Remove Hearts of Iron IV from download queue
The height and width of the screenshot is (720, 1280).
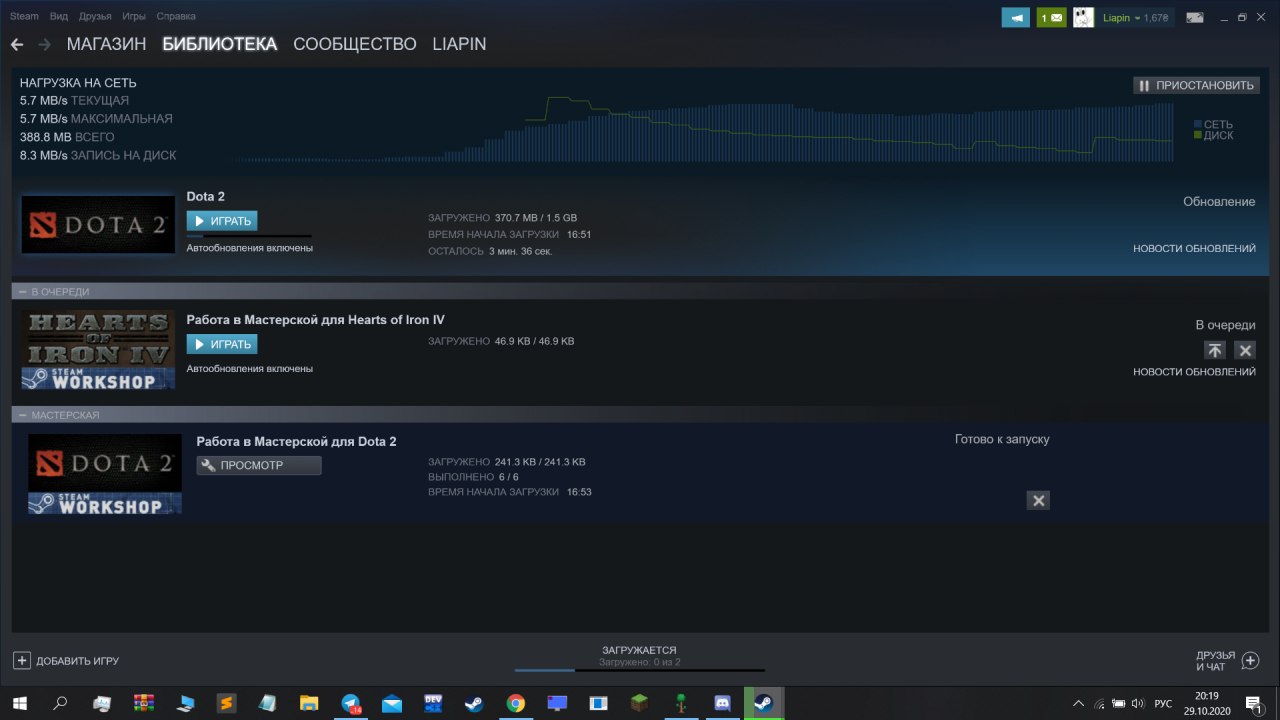[1245, 350]
